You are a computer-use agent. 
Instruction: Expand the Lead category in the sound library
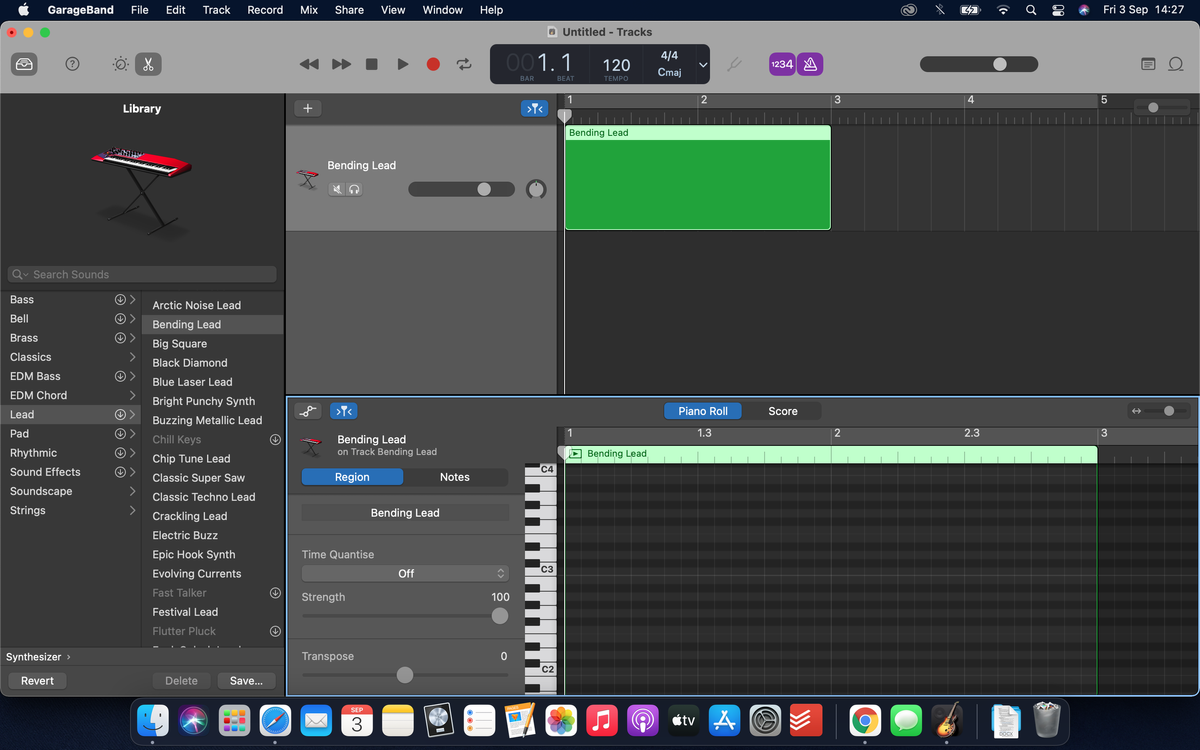click(134, 414)
